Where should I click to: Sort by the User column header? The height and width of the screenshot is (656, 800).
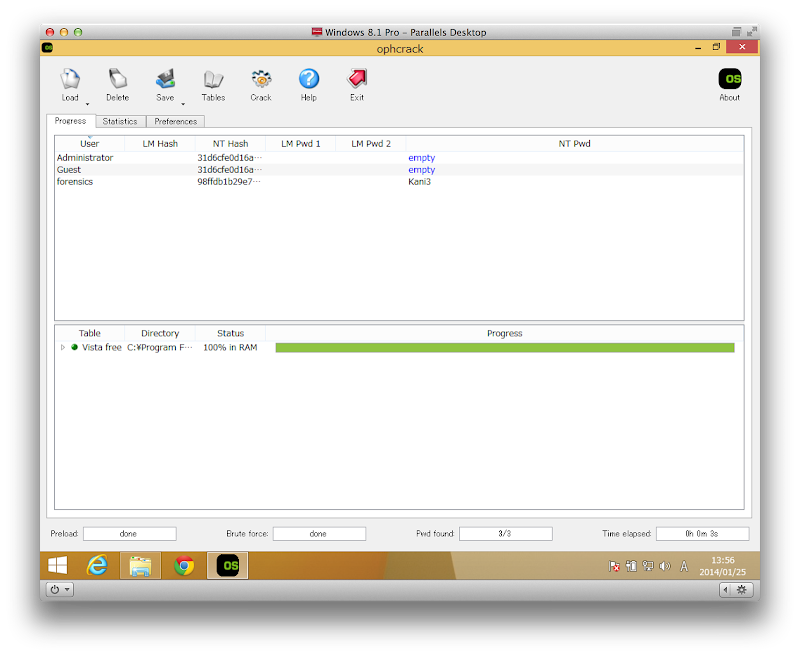[89, 144]
